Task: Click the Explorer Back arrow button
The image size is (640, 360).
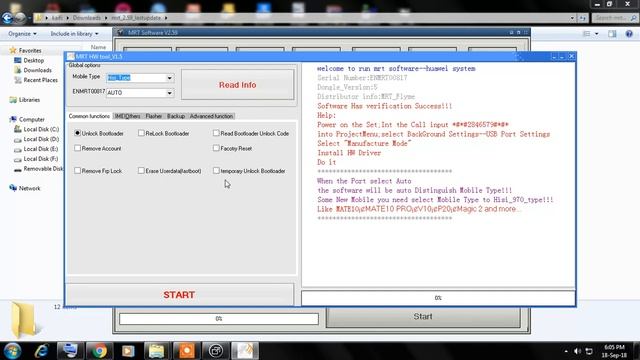Action: pos(7,18)
